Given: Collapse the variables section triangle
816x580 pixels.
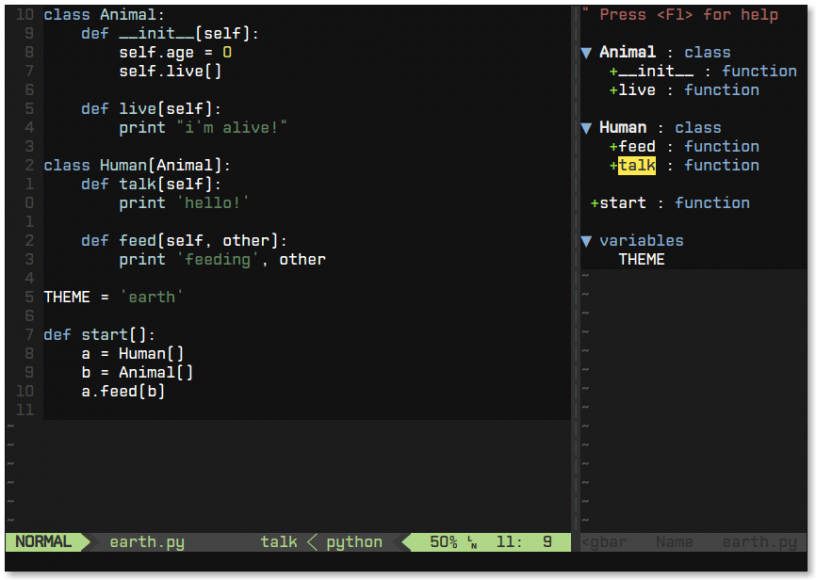Looking at the screenshot, I should [x=585, y=240].
